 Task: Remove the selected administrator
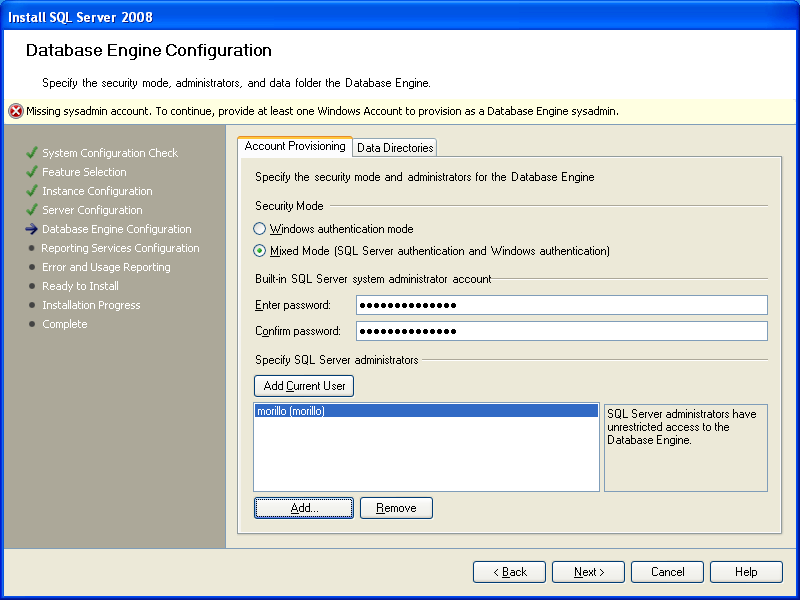pyautogui.click(x=396, y=508)
